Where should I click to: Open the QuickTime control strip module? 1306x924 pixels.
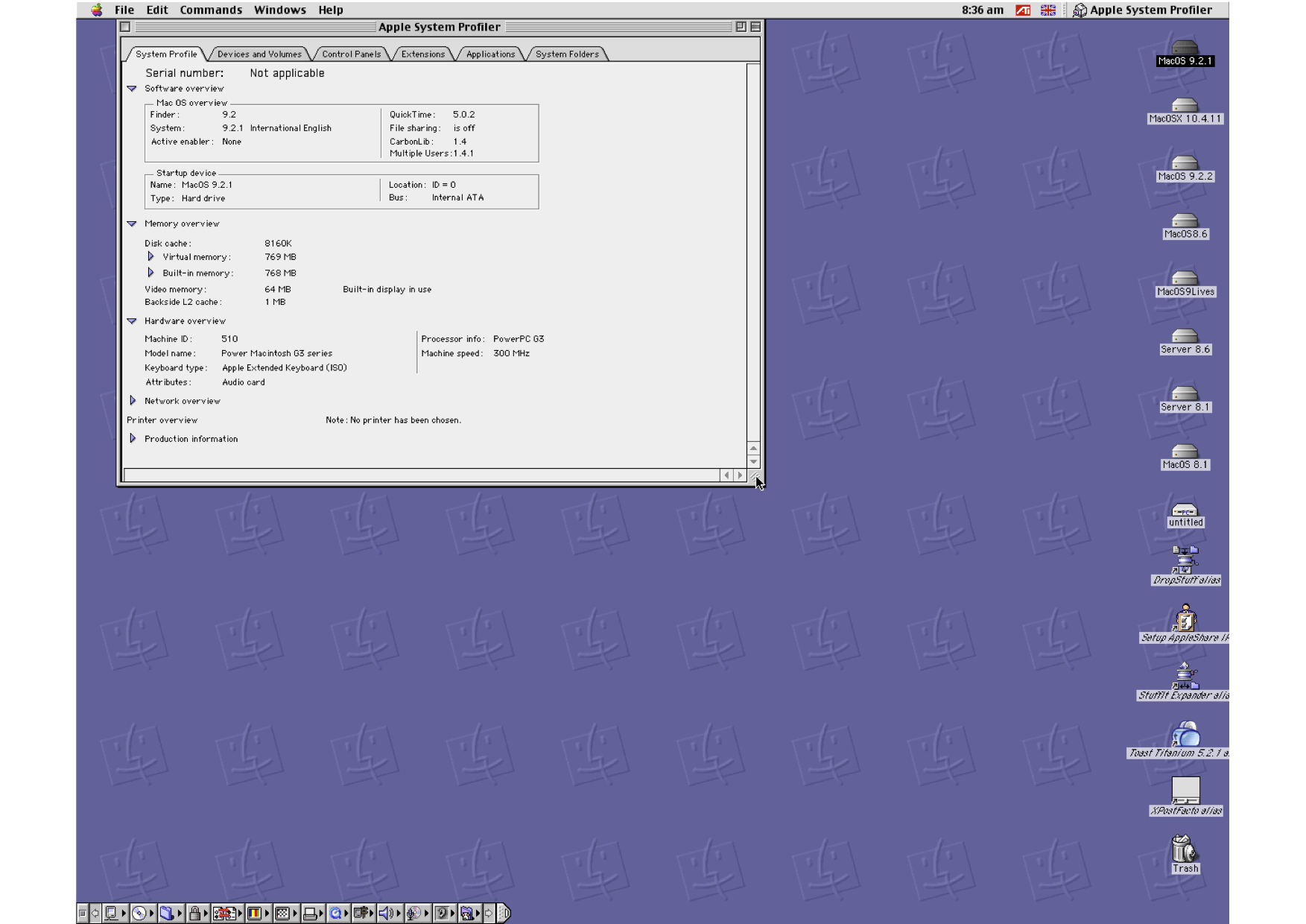[338, 913]
